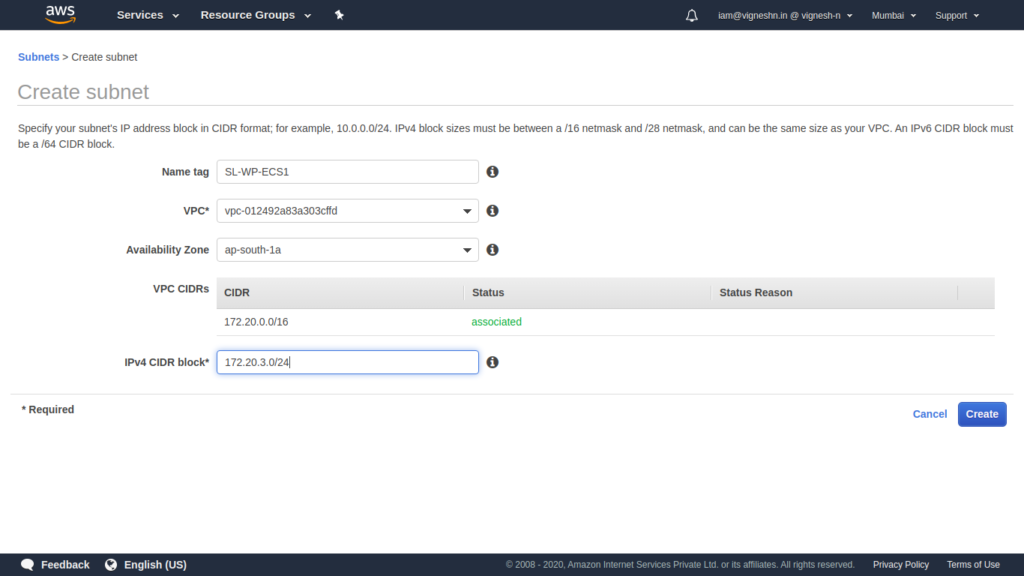Open the Mumbai region selector
1024x576 pixels.
(893, 15)
